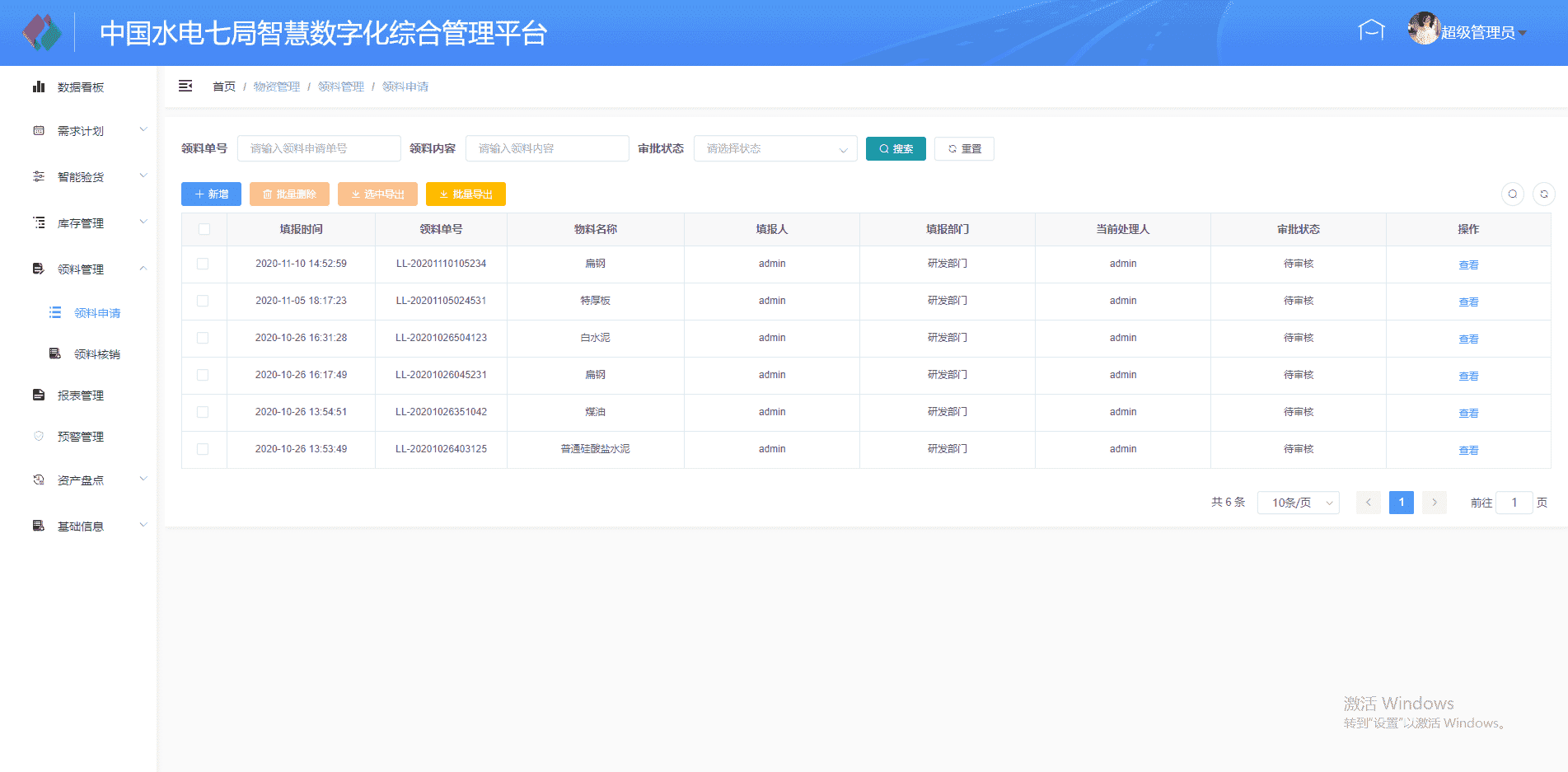Screen dimensions: 1568x772
Task: Click the round refresh icon above table
Action: click(x=1543, y=194)
